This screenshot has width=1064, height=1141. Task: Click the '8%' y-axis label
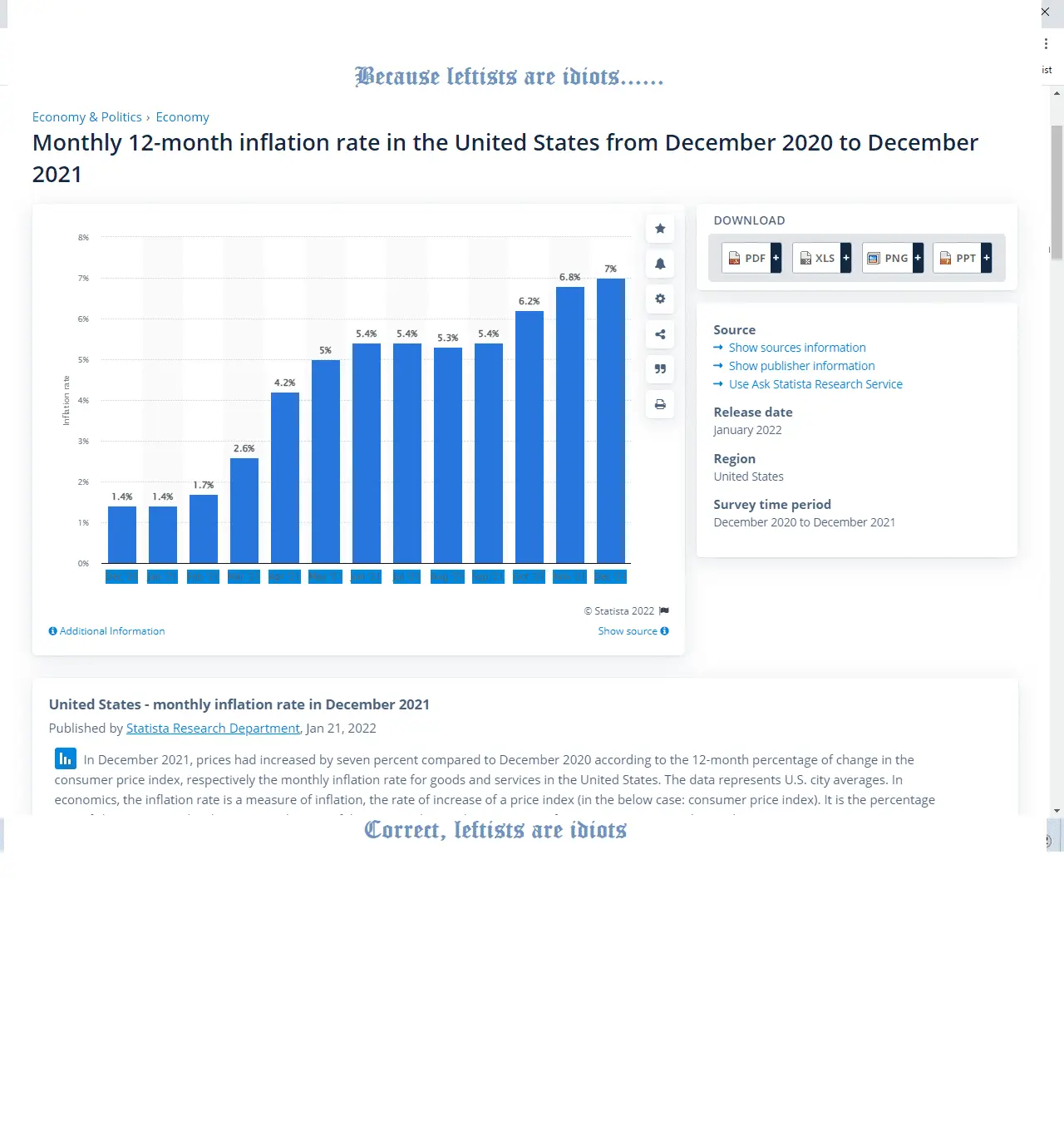tap(83, 238)
